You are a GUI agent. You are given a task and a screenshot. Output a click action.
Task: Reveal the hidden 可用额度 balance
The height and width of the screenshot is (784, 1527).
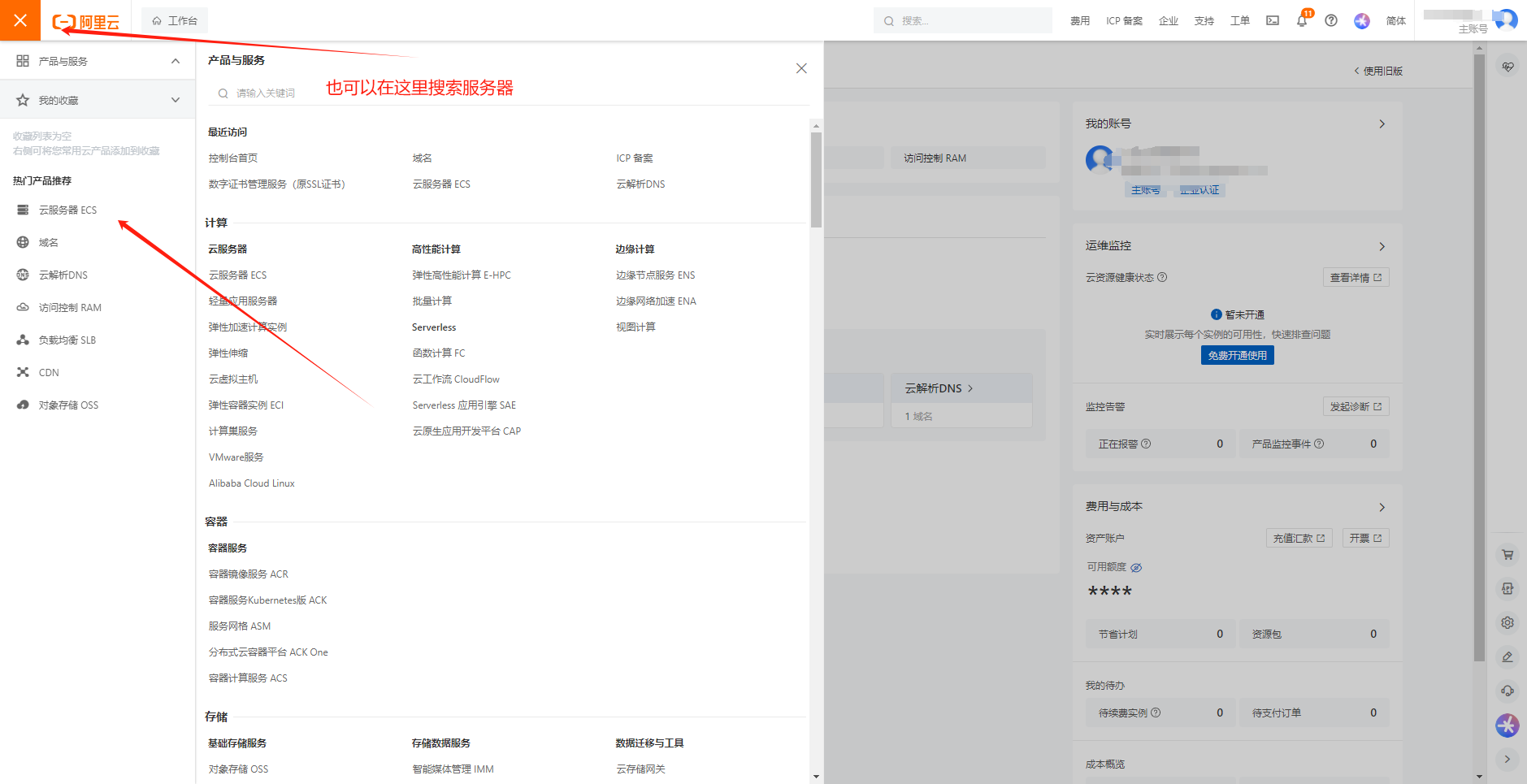click(x=1136, y=567)
